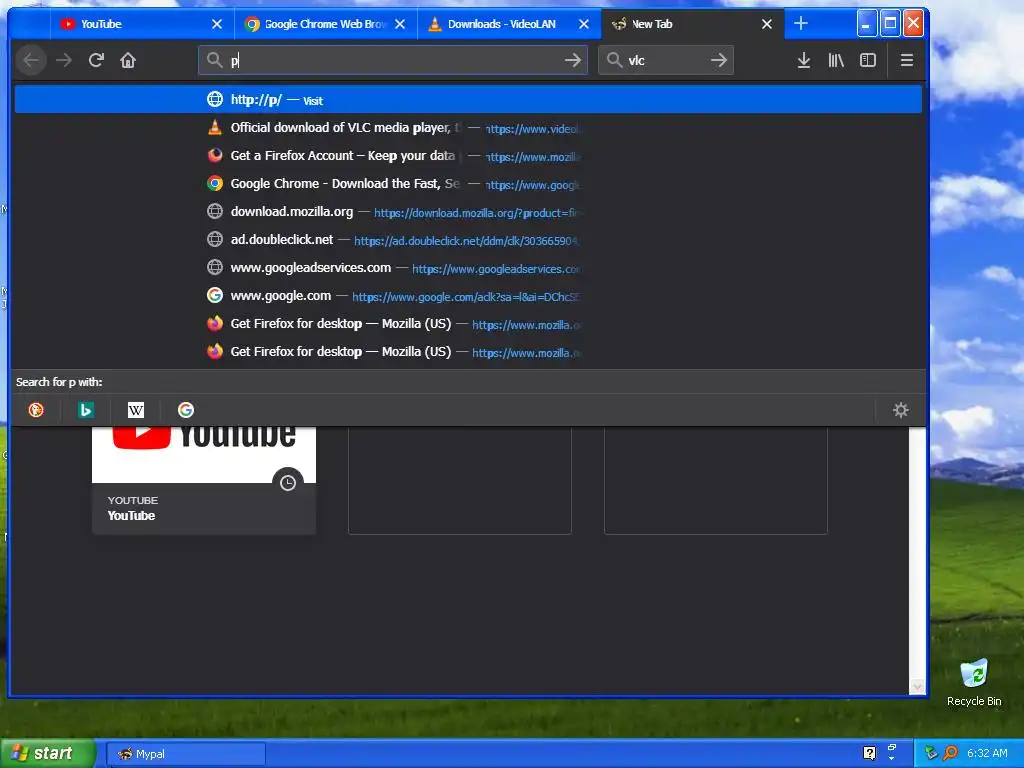Search with the Wikipedia engine icon
Screen dimensions: 1024x768
point(136,409)
